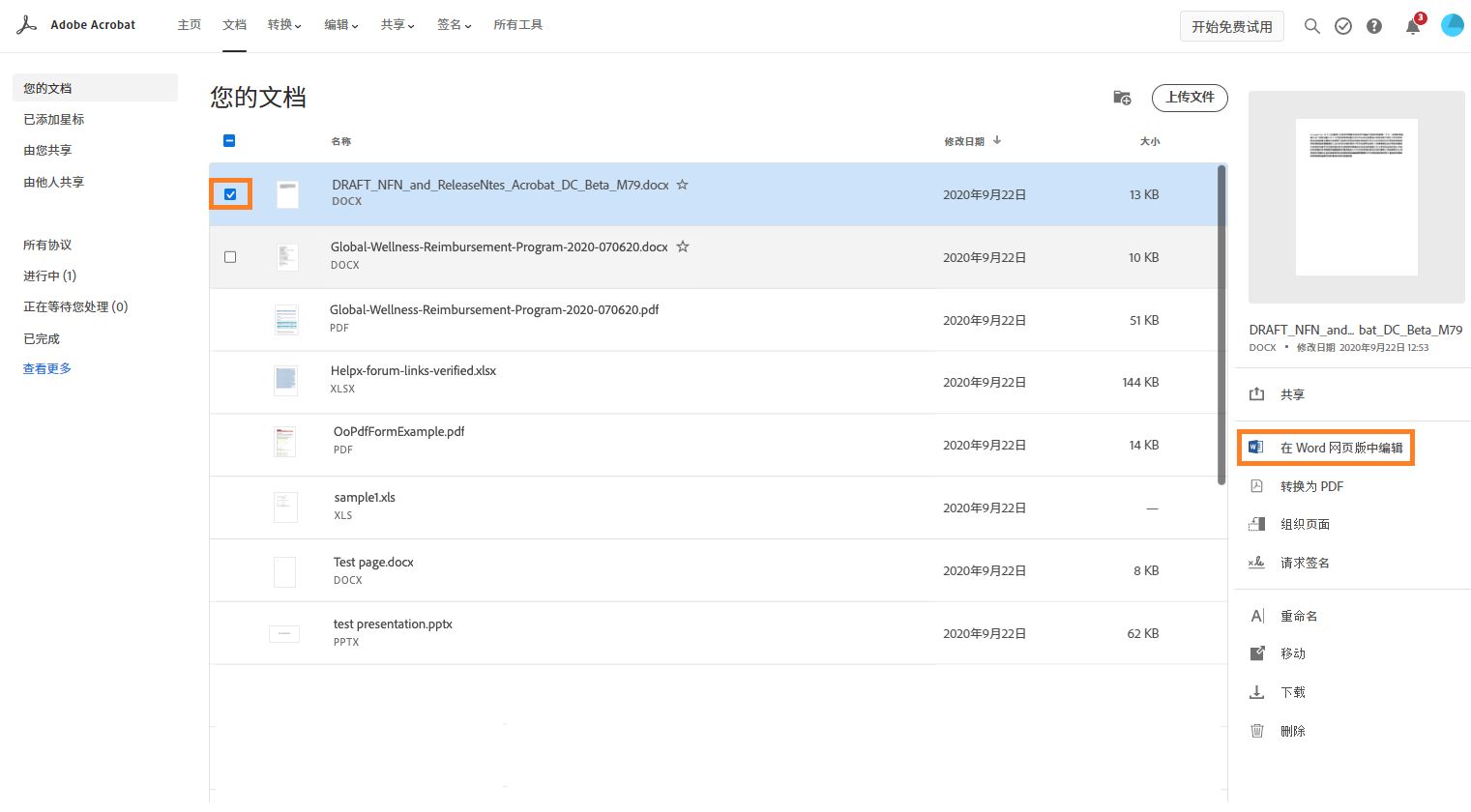Open file Test page.docx

(373, 562)
